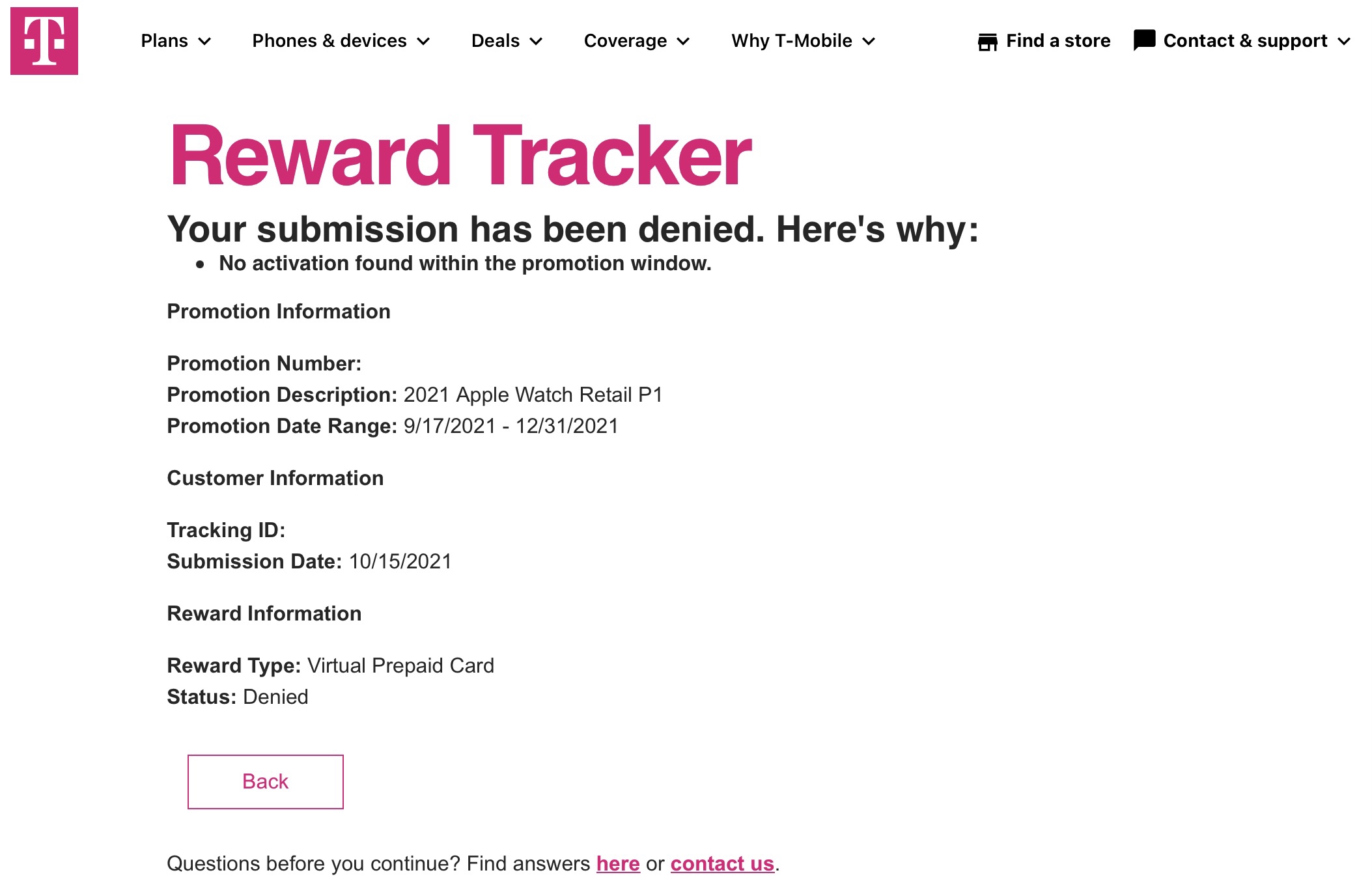Follow the "contact us" link
Image resolution: width=1372 pixels, height=892 pixels.
coord(722,863)
